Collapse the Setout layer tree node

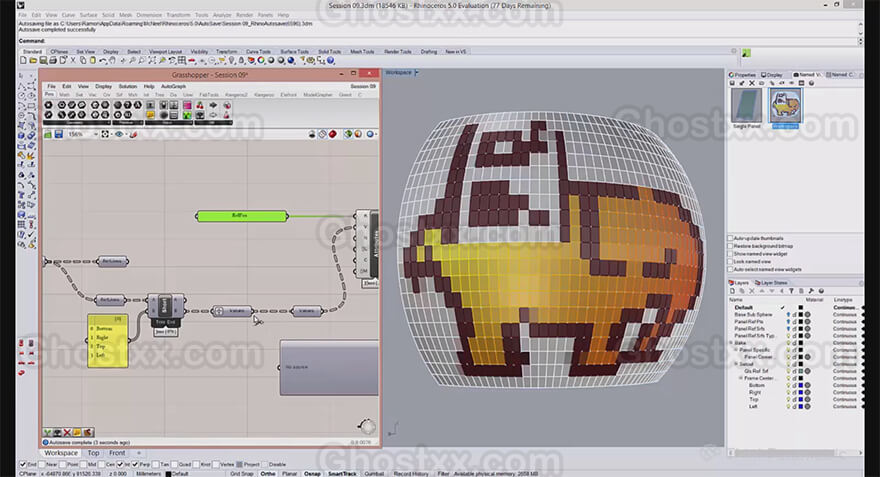pyautogui.click(x=736, y=364)
